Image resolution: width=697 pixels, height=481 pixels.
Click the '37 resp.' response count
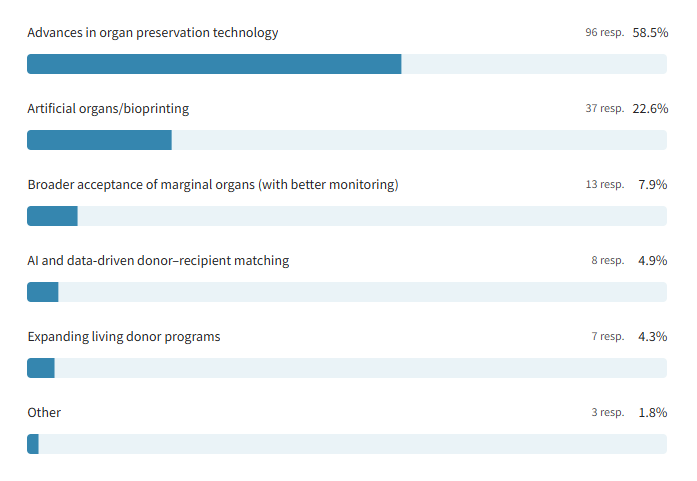point(605,109)
